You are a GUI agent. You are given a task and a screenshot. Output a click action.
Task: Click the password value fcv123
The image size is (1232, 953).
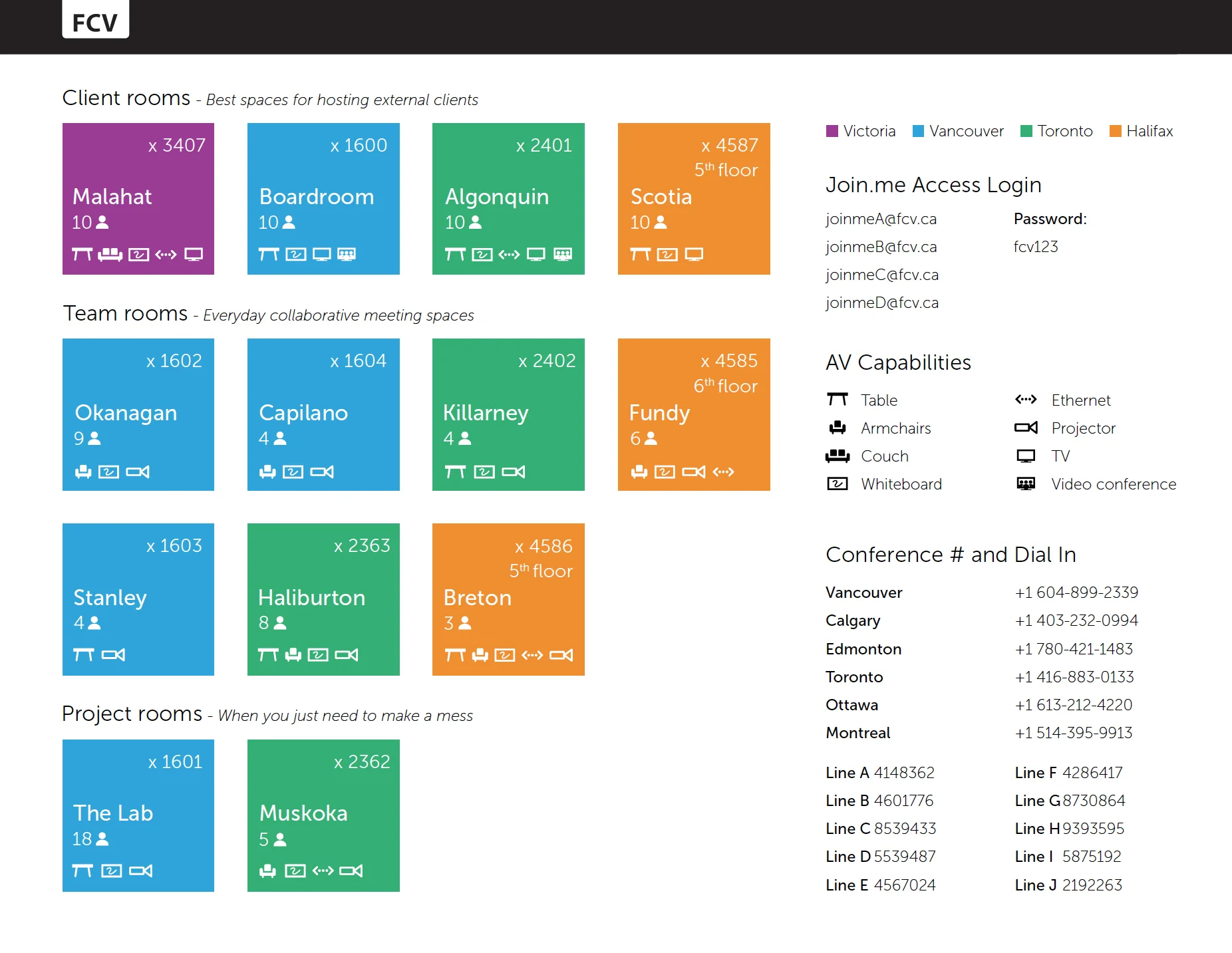click(x=1036, y=247)
